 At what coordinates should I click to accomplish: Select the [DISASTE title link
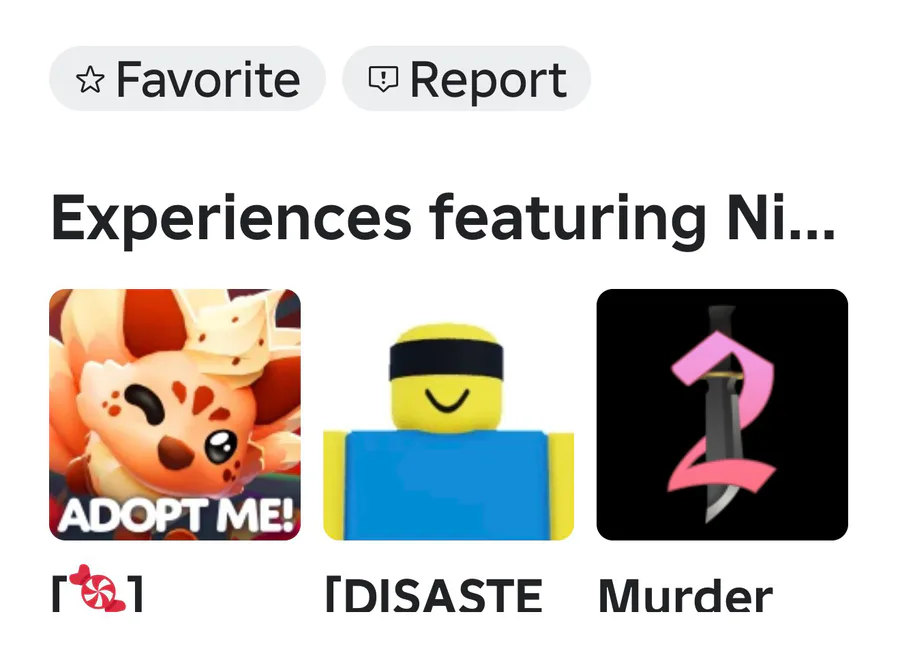point(435,596)
